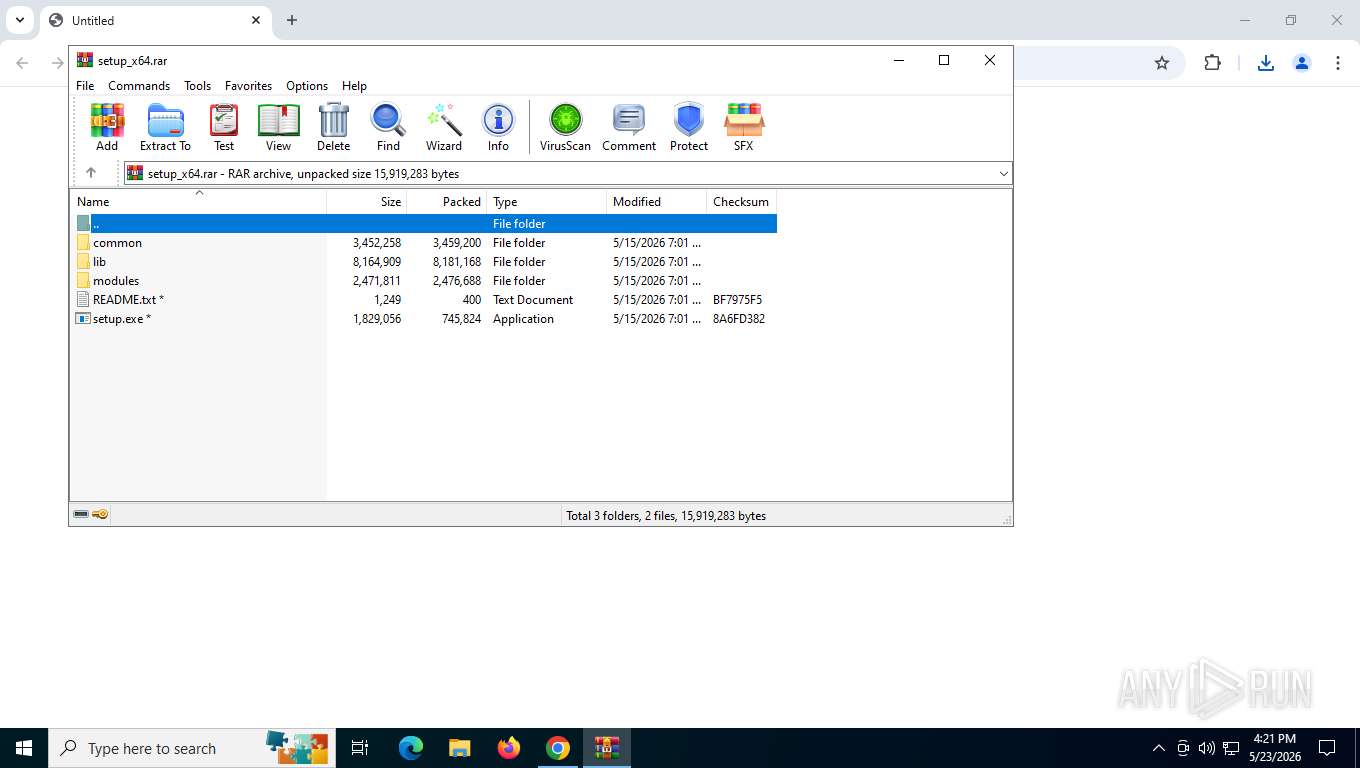Sort by the Packed column header
This screenshot has width=1360, height=768.
pyautogui.click(x=446, y=202)
